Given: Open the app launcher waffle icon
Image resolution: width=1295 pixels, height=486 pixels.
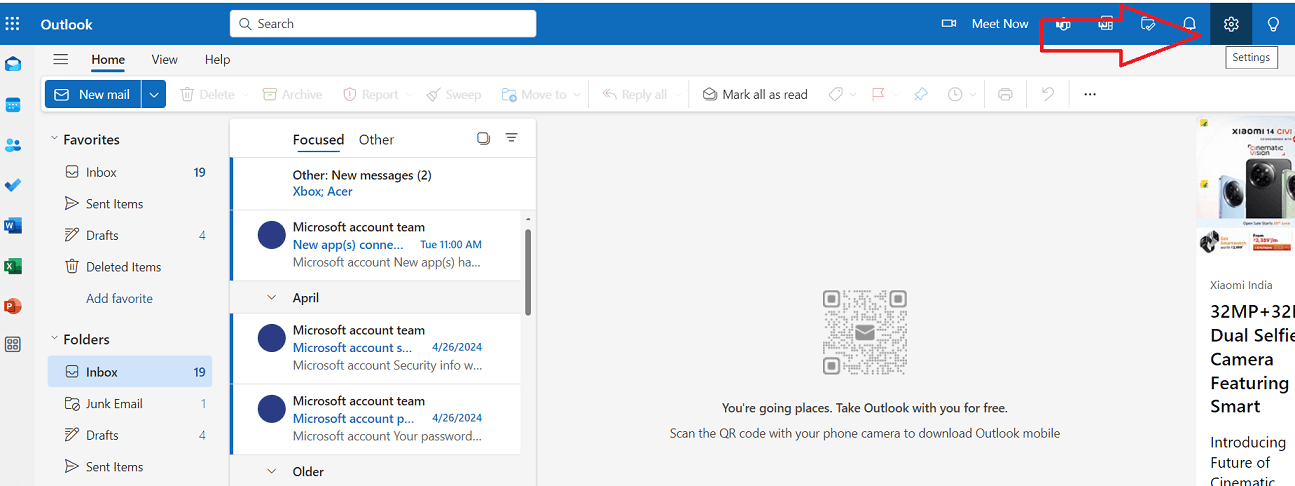Looking at the screenshot, I should pos(13,24).
